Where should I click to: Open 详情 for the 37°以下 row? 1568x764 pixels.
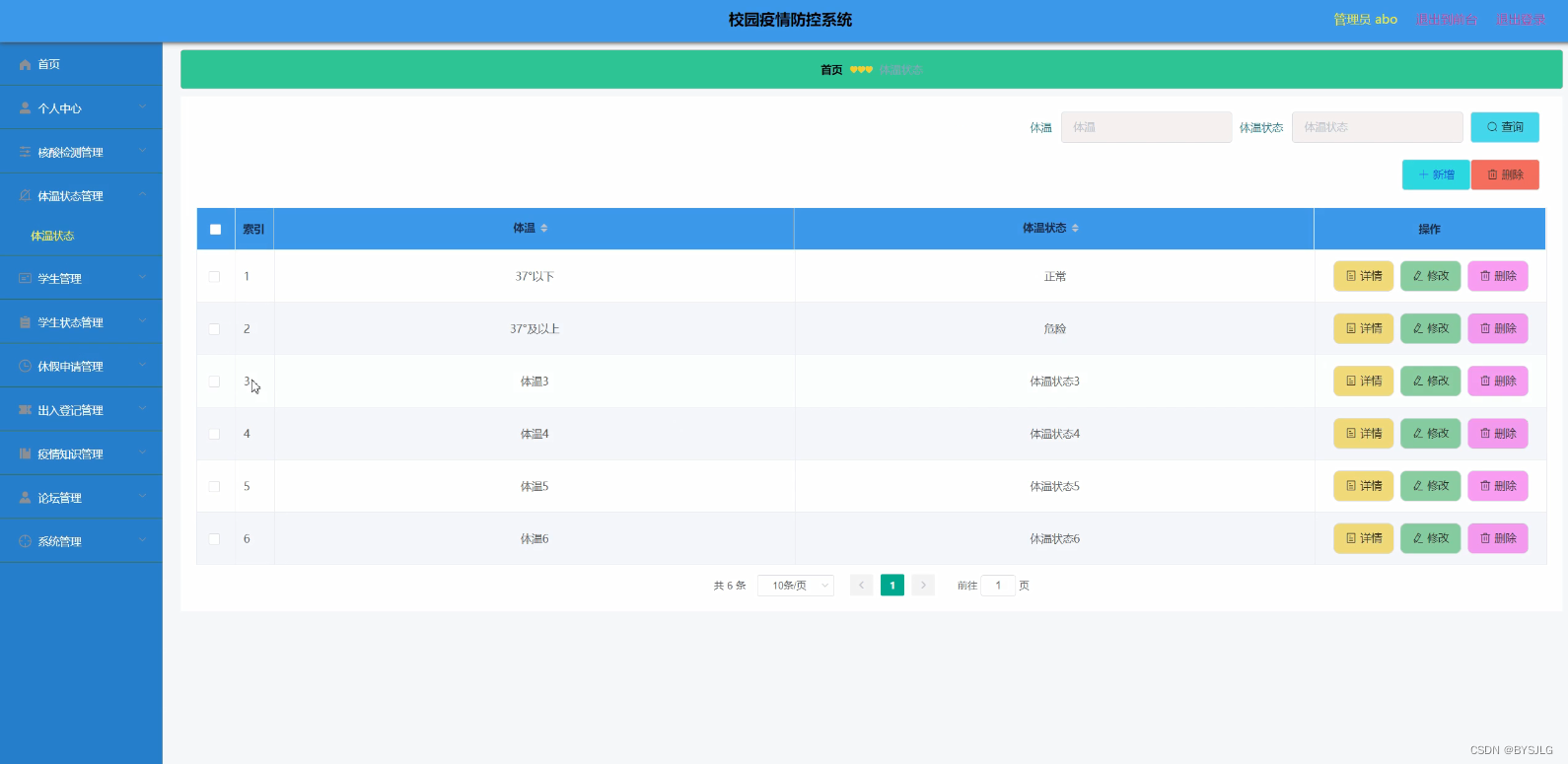[x=1364, y=276]
